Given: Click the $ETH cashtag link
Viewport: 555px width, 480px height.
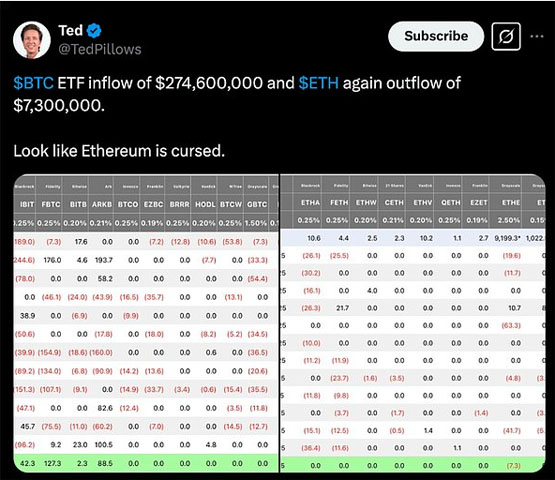Looking at the screenshot, I should (319, 83).
